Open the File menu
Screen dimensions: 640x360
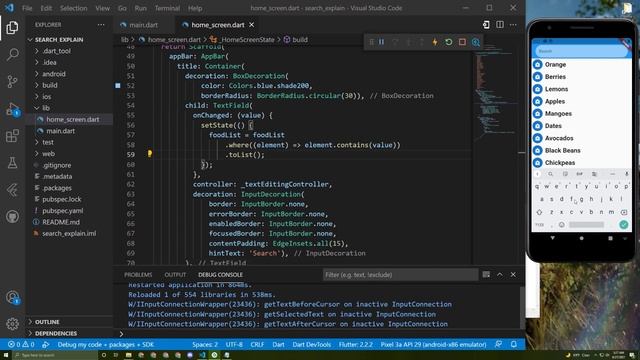[x=27, y=8]
